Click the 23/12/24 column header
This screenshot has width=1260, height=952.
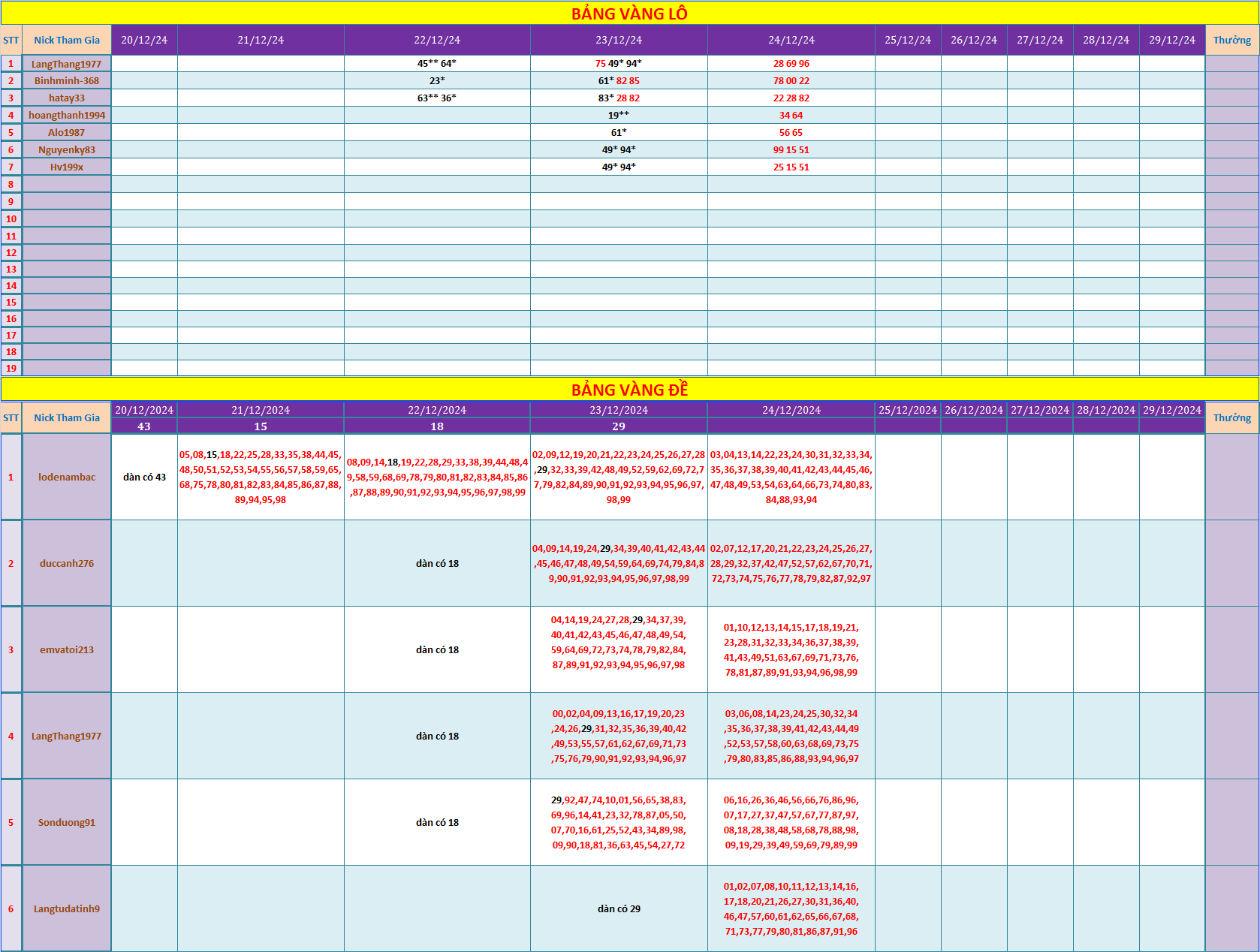[619, 40]
